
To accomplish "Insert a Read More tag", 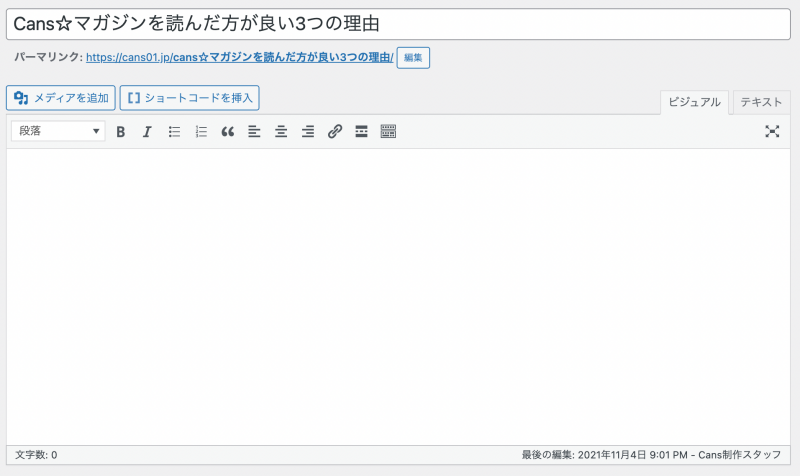I will (x=361, y=131).
